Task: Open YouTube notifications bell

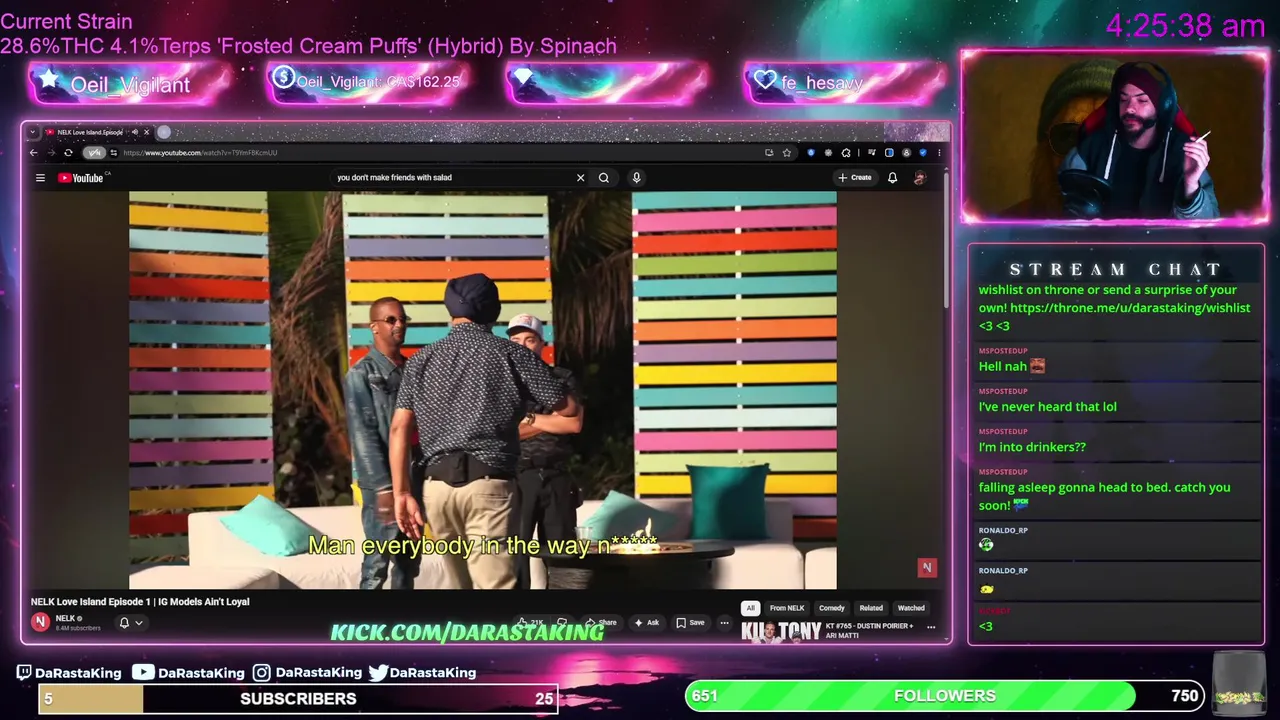Action: click(892, 178)
